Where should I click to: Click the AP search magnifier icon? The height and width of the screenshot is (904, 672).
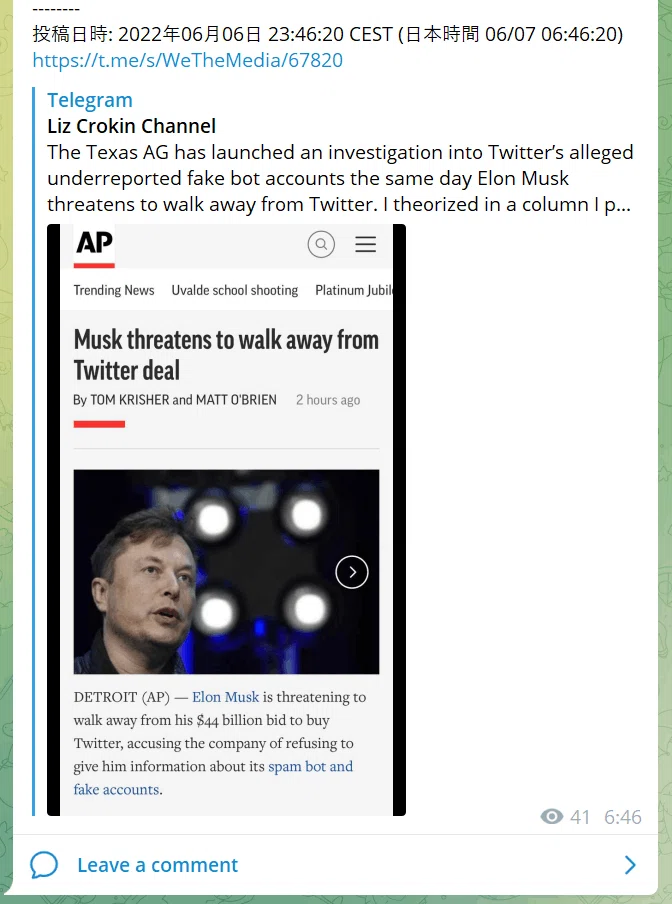321,244
